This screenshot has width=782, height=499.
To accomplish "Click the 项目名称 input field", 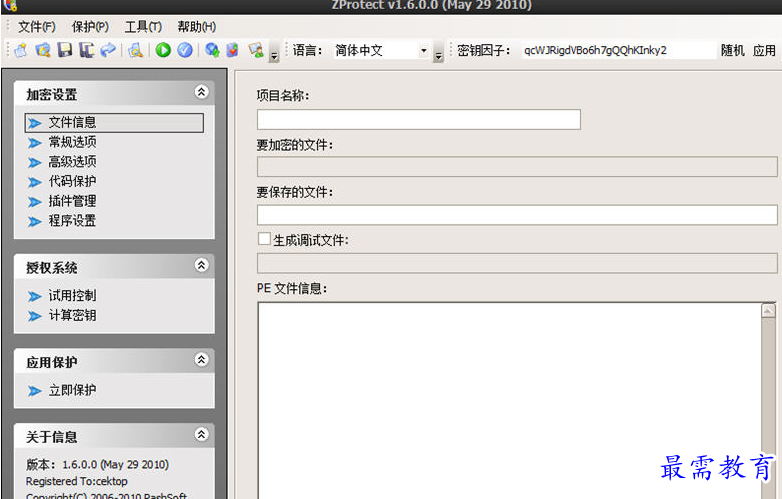I will 418,119.
